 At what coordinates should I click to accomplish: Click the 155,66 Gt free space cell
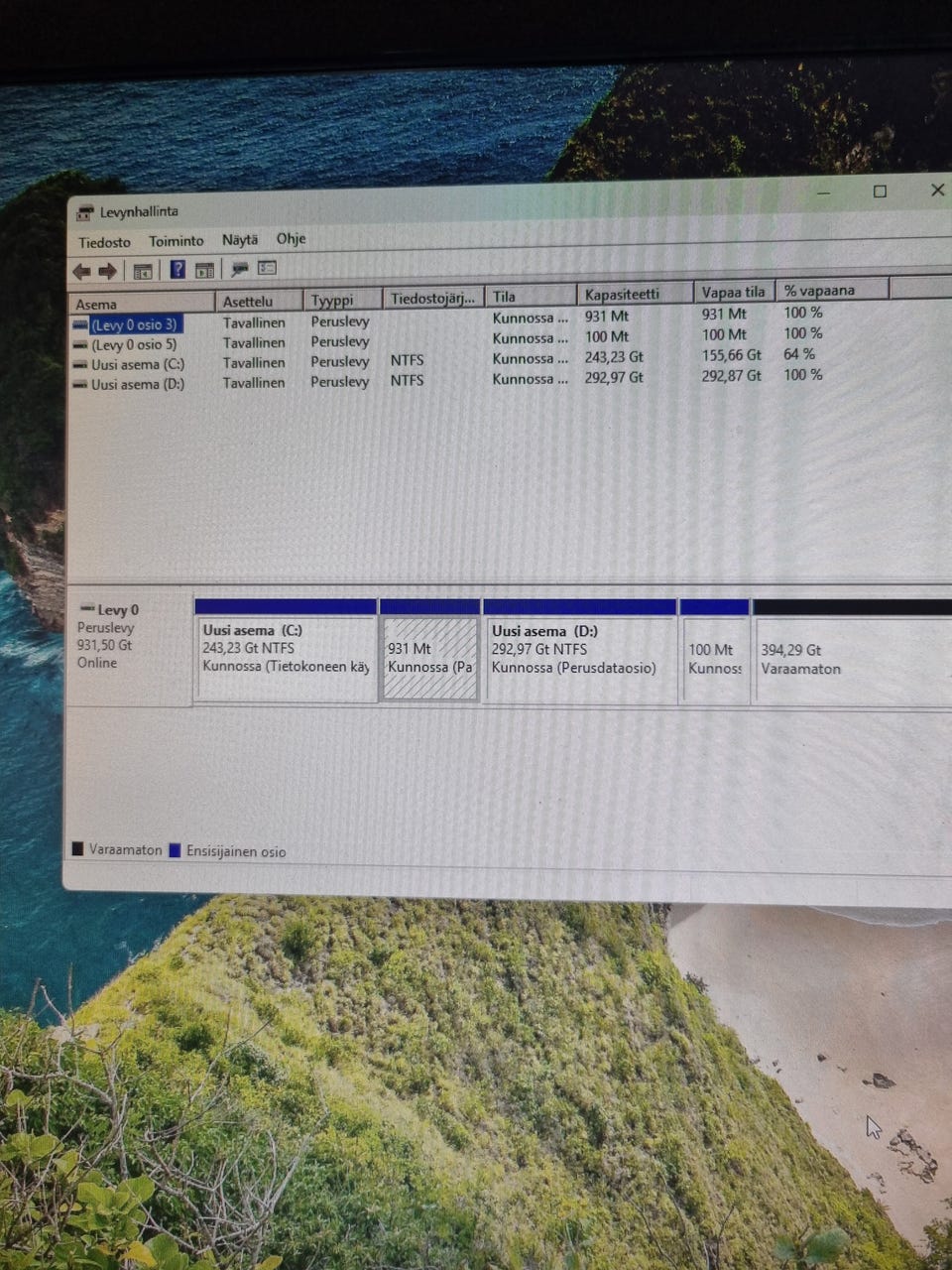click(731, 354)
